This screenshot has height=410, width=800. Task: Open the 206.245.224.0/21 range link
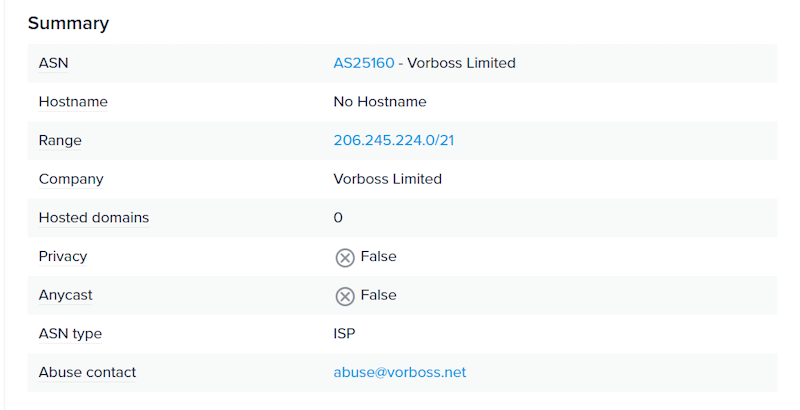click(x=393, y=140)
